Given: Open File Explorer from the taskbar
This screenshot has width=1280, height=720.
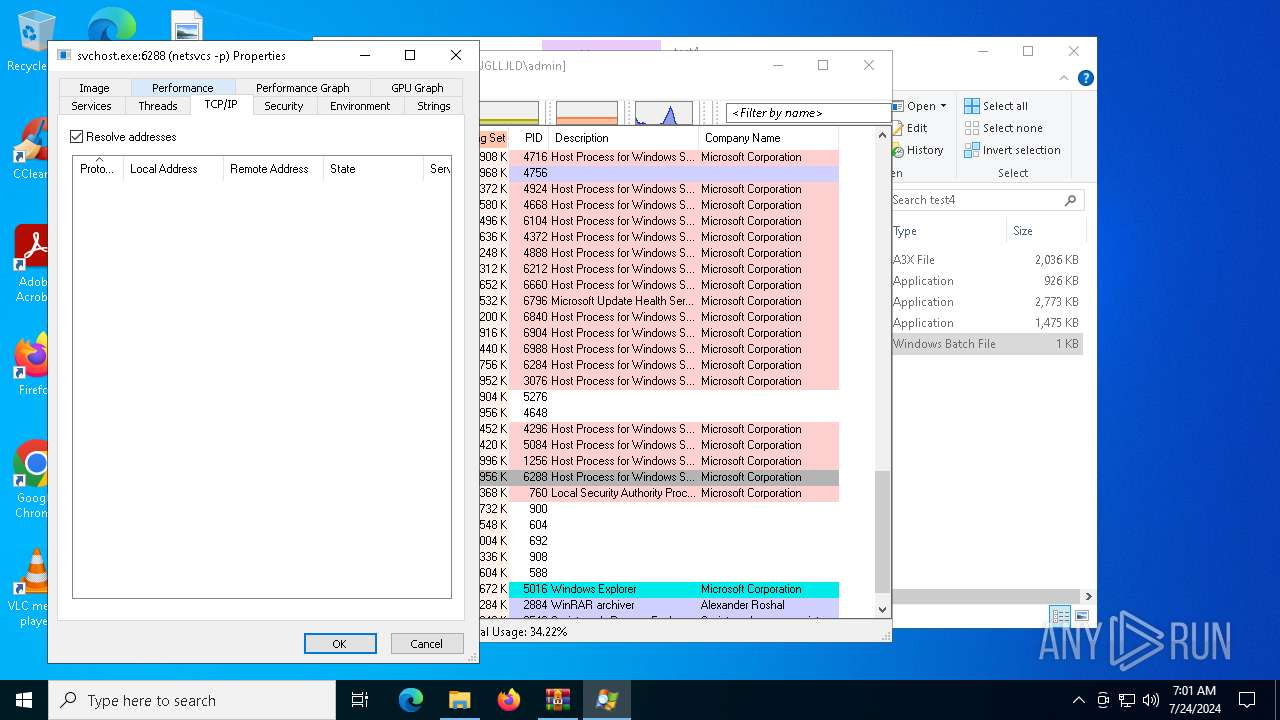Looking at the screenshot, I should point(459,700).
